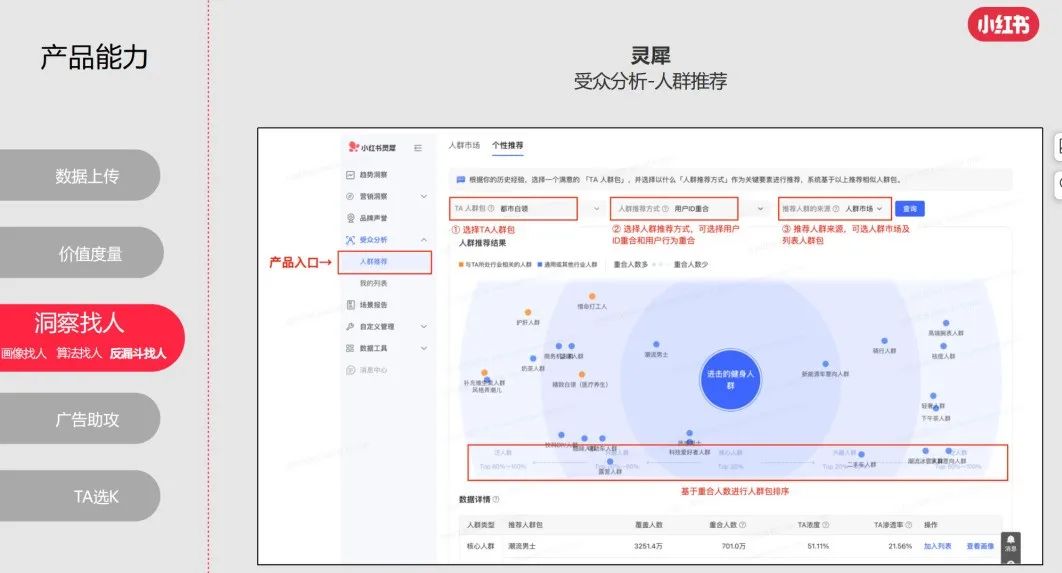Click the sidebar collapse hamburger icon

[417, 148]
